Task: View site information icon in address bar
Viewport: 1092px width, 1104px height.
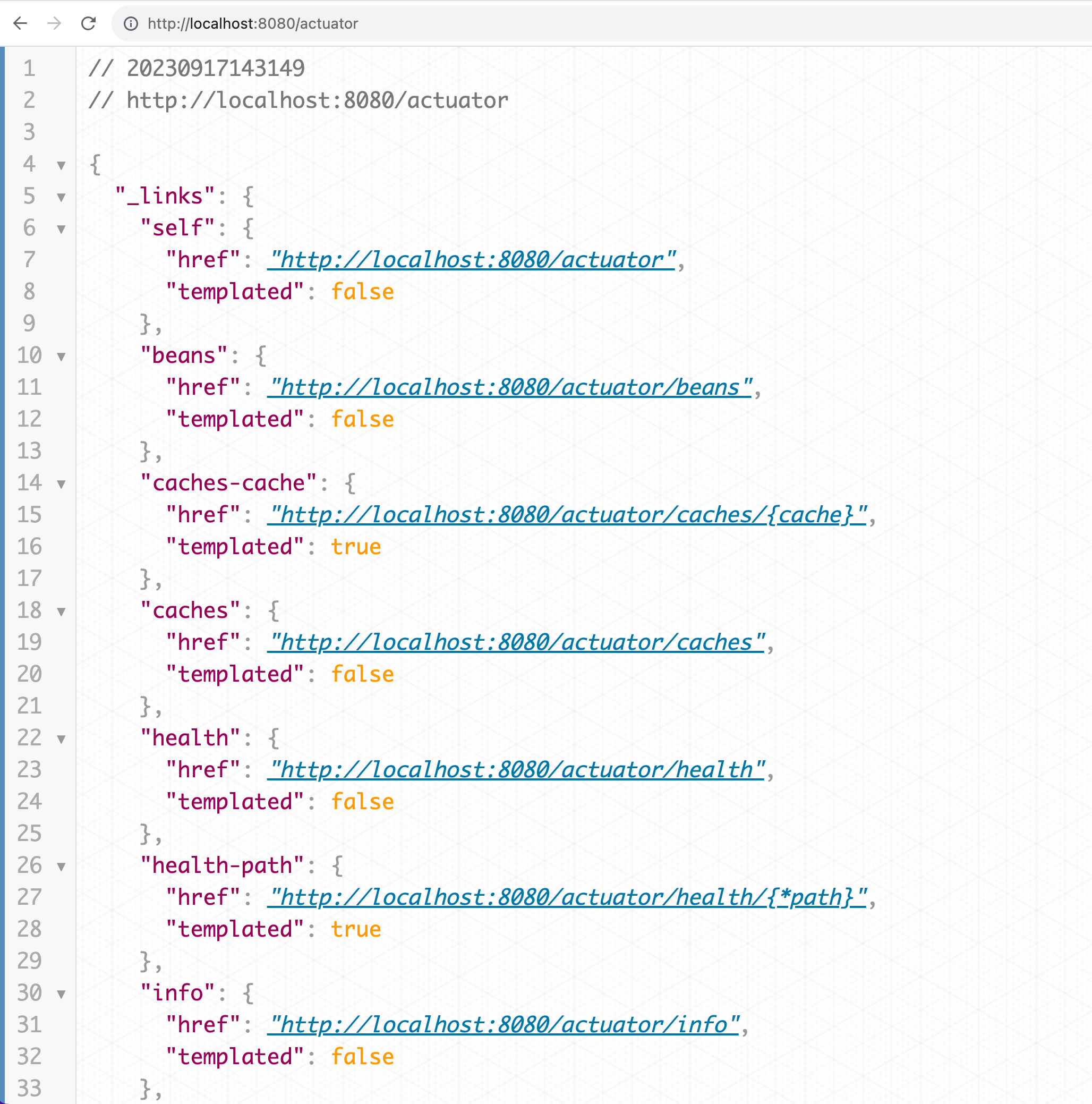Action: click(131, 23)
